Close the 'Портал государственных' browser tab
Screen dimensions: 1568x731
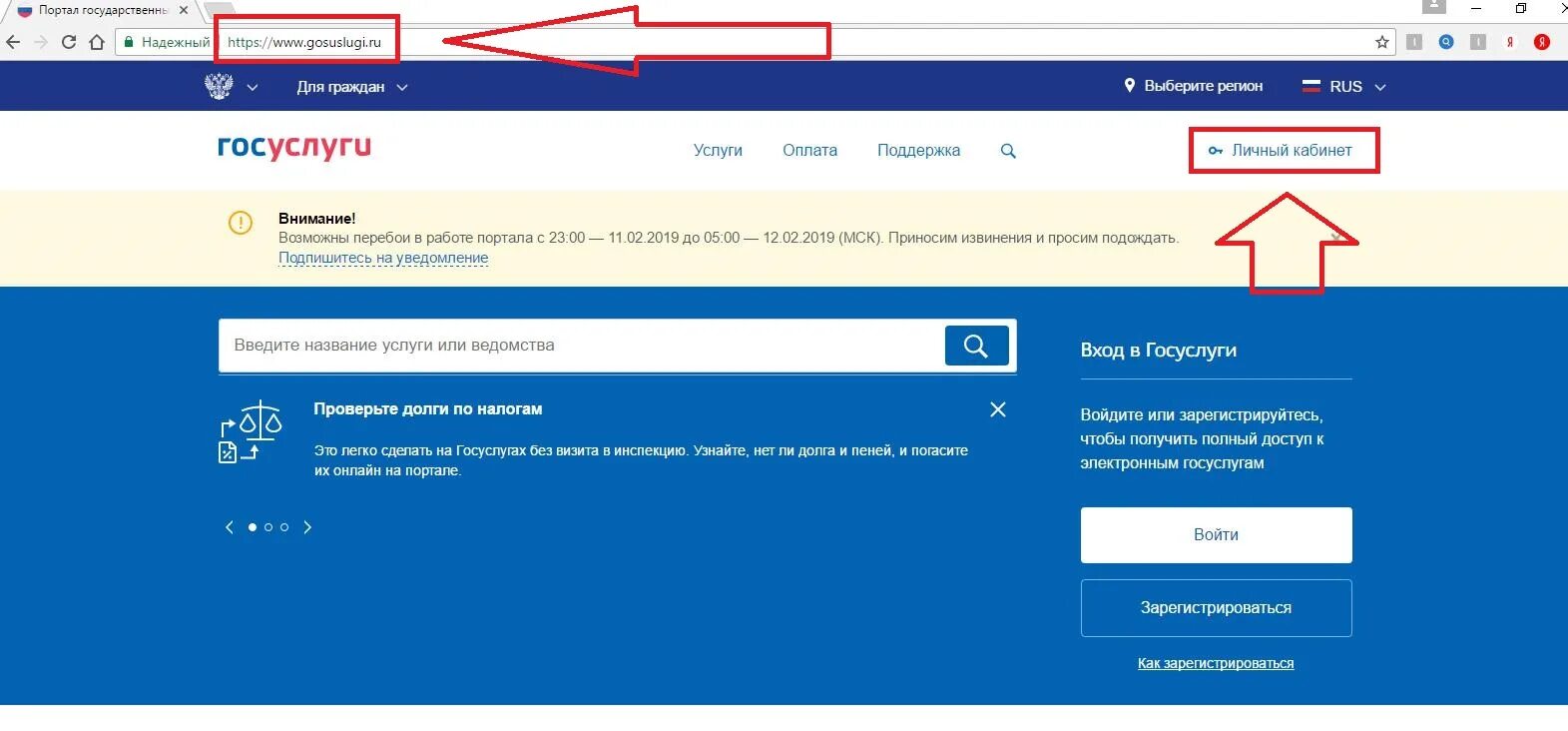(184, 10)
